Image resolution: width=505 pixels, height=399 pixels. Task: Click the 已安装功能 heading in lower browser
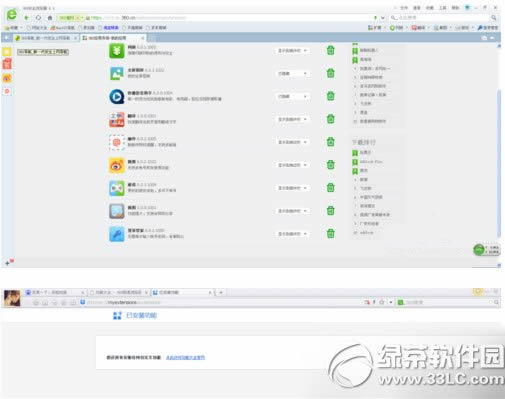click(x=141, y=315)
